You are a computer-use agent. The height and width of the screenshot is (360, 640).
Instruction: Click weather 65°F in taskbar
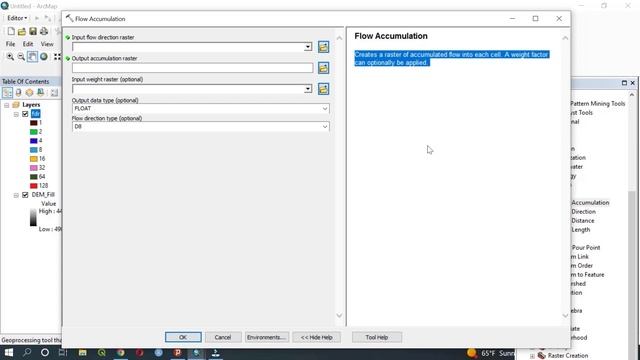[x=490, y=353]
